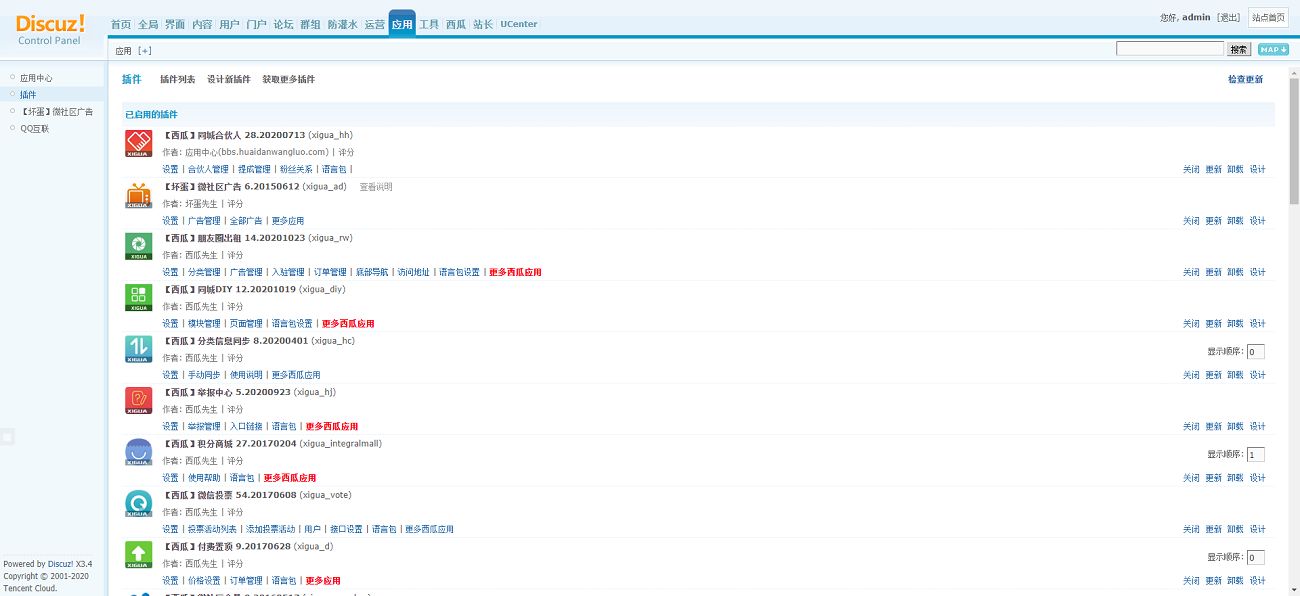The width and height of the screenshot is (1300, 596).
Task: Click the 微社区广告 TV plugin icon
Action: (x=139, y=195)
